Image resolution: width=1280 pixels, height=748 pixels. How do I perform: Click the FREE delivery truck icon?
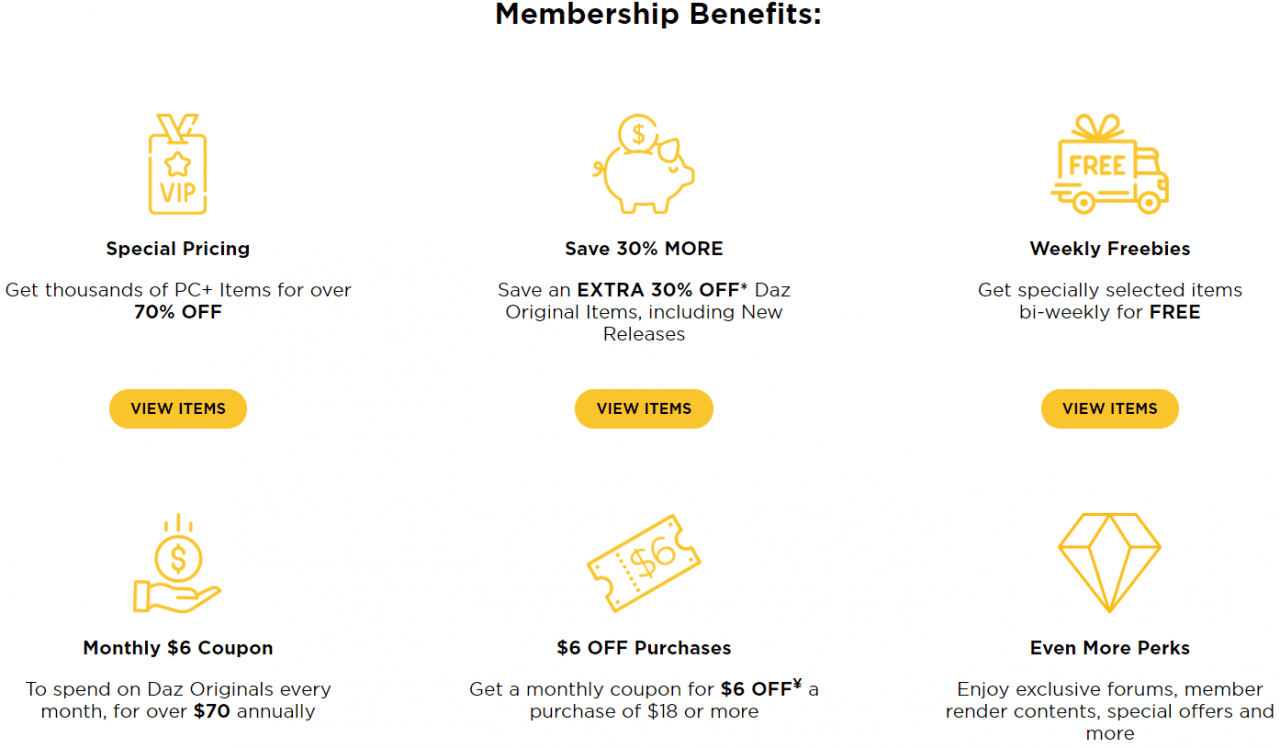[x=1110, y=165]
